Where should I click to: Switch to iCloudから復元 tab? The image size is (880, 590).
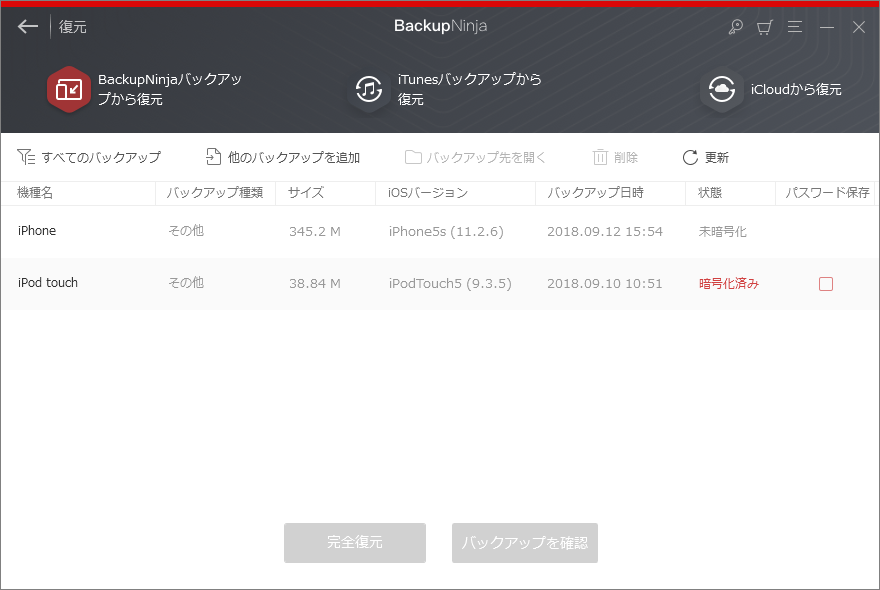click(771, 89)
